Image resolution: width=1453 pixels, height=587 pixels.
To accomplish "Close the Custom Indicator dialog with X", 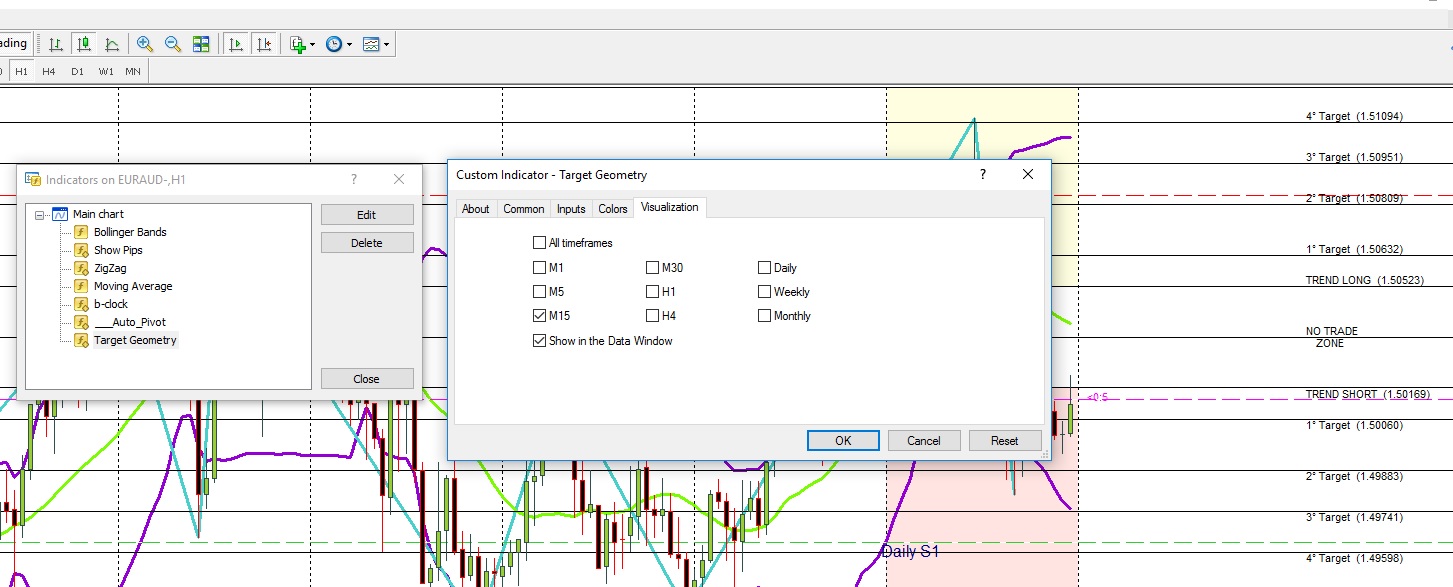I will (x=1028, y=174).
